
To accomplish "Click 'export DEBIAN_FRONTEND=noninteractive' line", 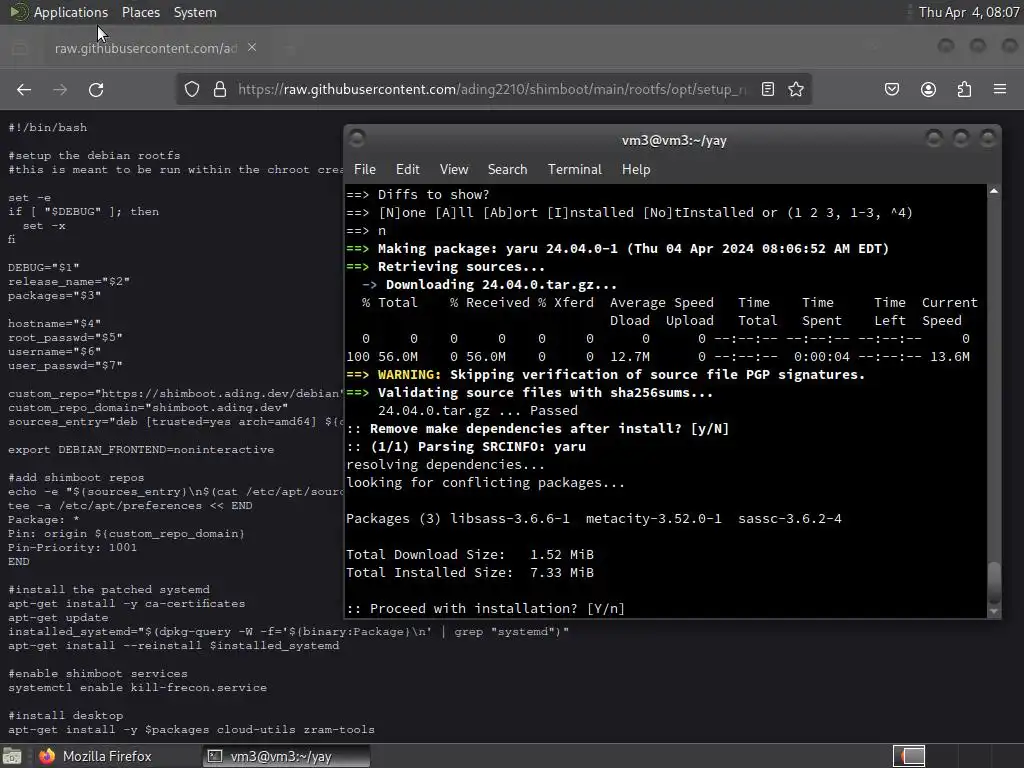I will point(141,449).
